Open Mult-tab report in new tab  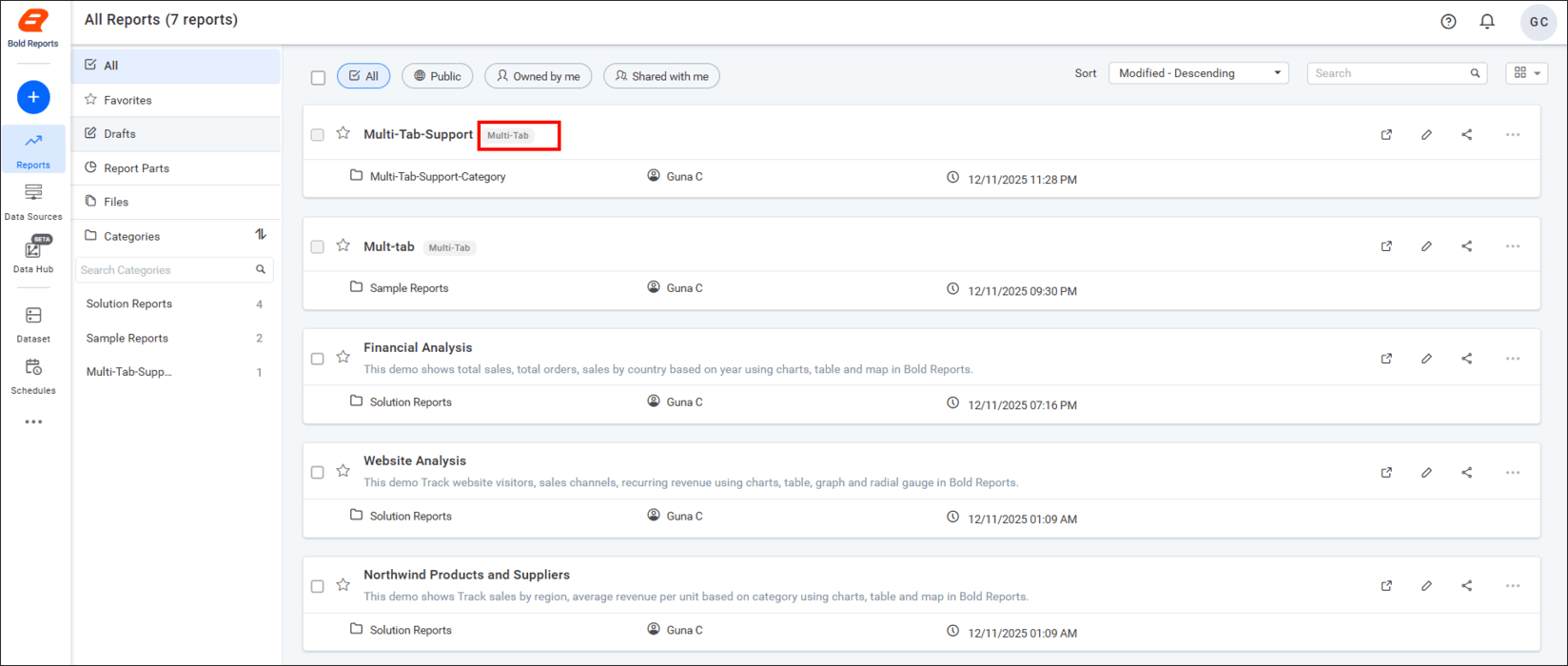point(1386,246)
